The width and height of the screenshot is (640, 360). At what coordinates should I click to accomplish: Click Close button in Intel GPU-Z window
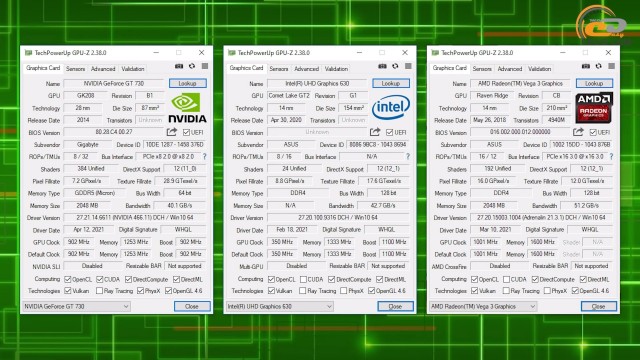(395, 307)
